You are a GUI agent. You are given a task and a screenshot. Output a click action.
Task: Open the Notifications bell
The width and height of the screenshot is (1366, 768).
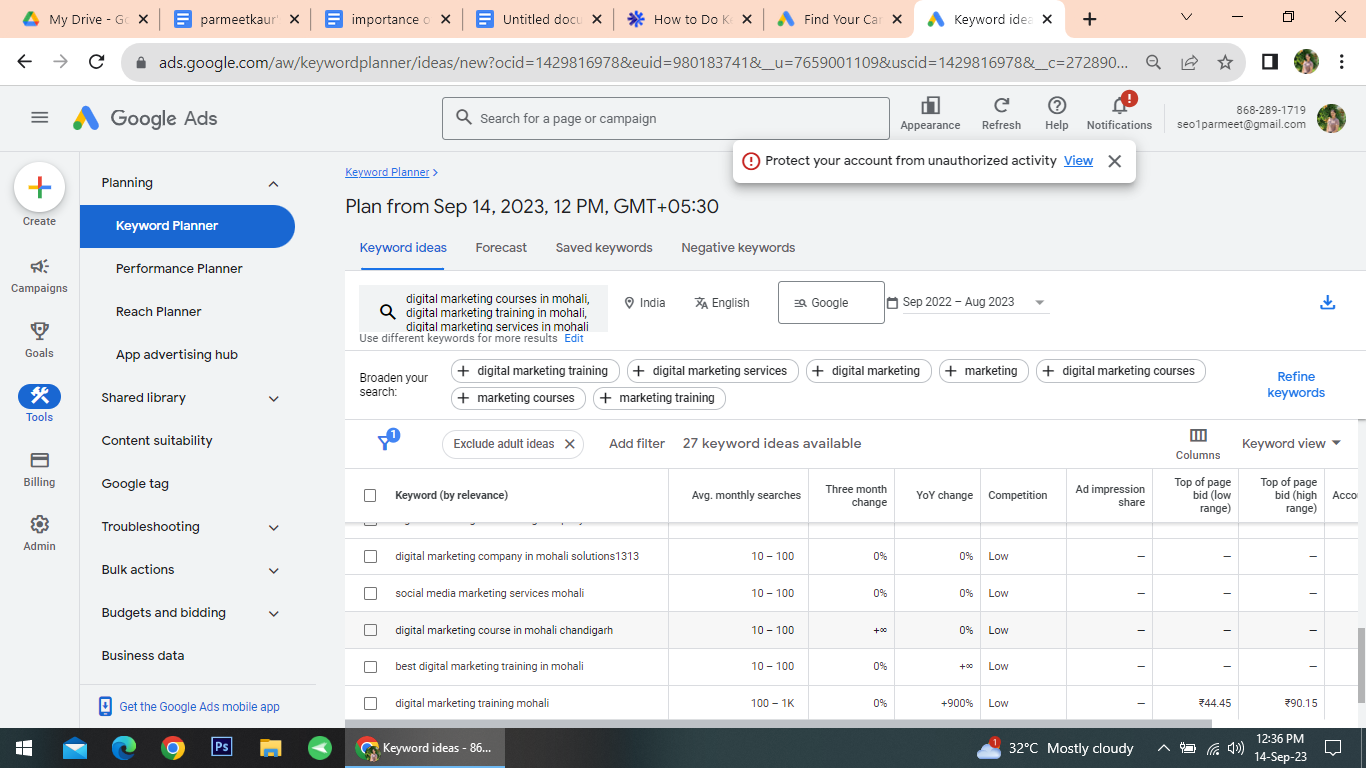click(x=1119, y=113)
